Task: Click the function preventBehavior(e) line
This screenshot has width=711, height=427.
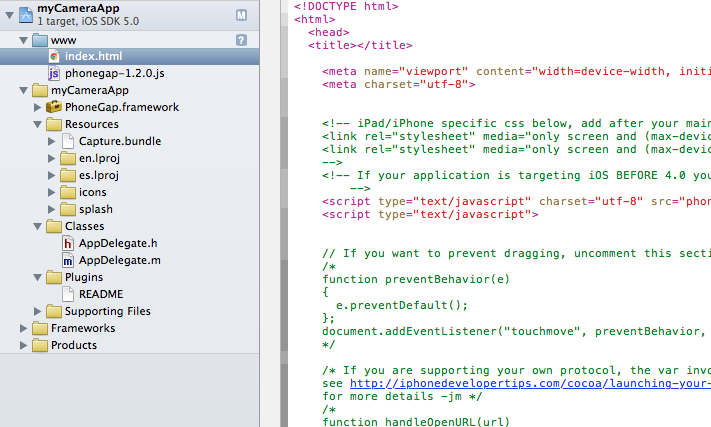Action: coord(416,280)
